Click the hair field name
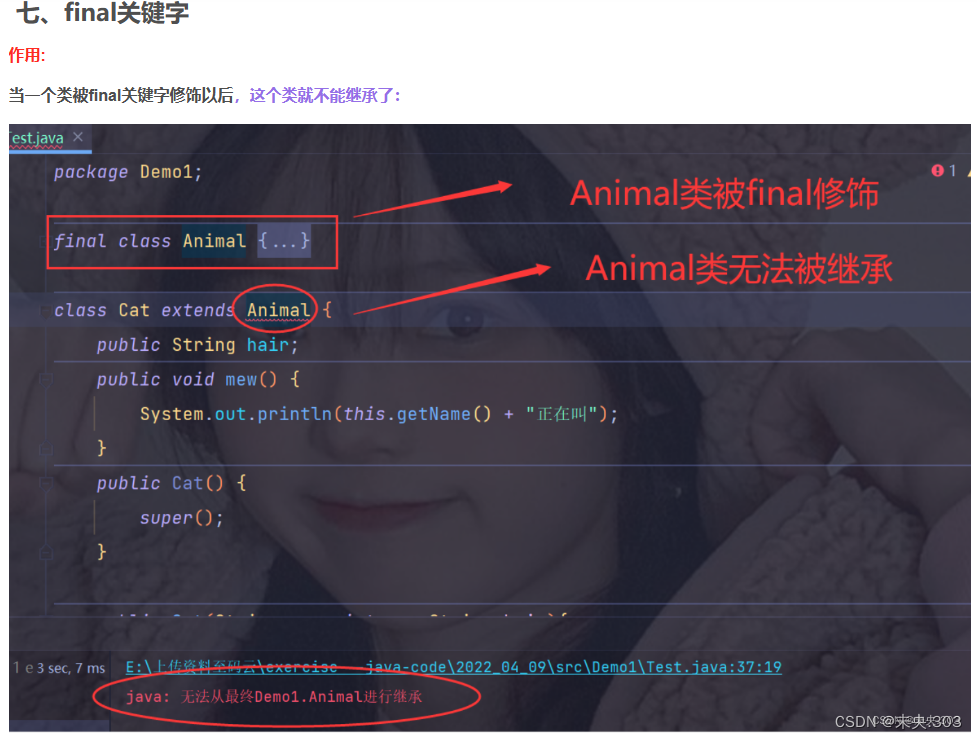 click(x=267, y=344)
